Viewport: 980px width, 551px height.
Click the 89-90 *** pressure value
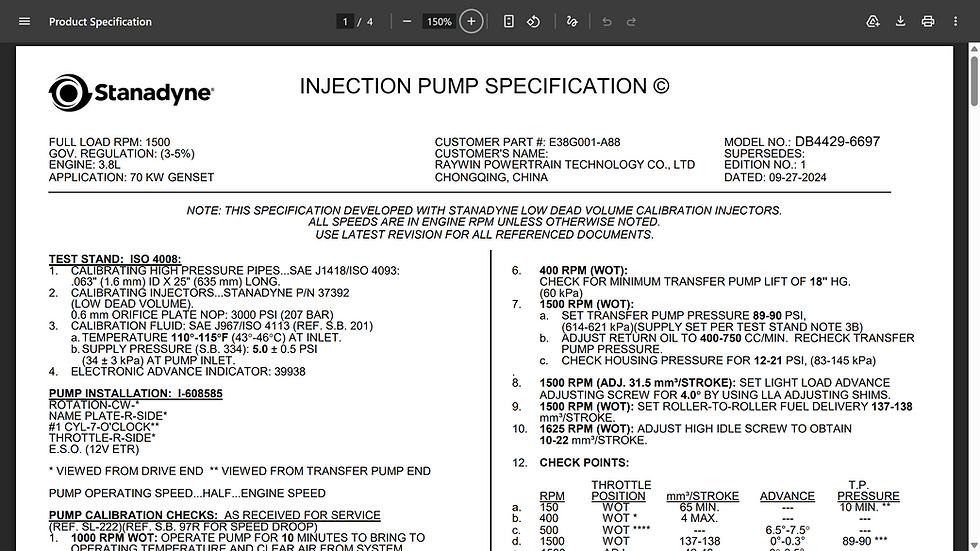864,541
